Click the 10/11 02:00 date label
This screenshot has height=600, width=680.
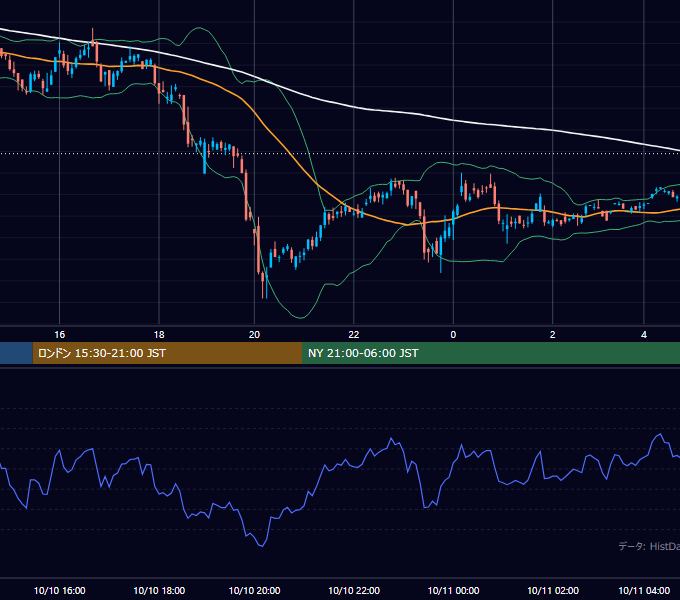click(552, 590)
